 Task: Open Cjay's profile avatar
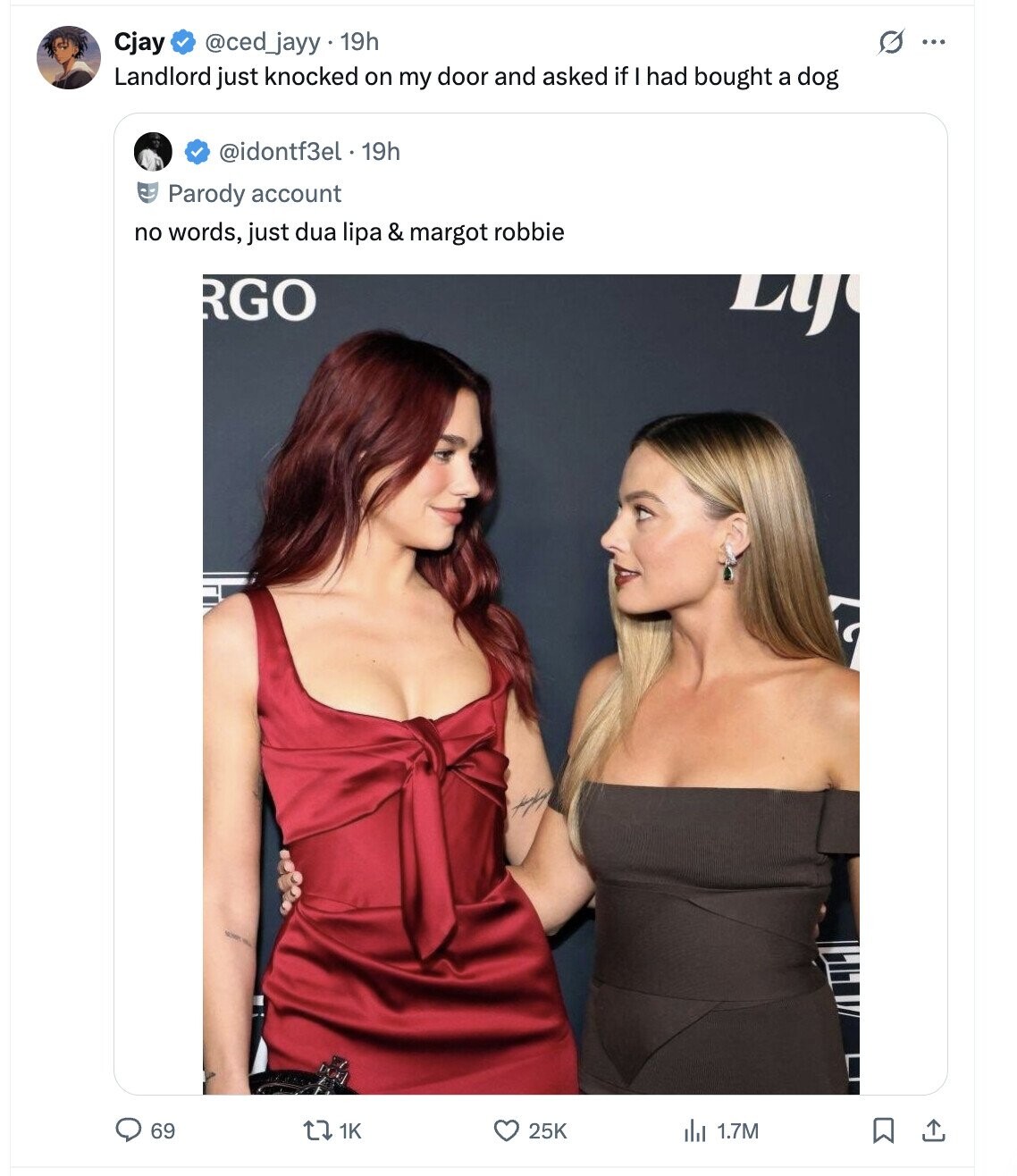point(68,58)
